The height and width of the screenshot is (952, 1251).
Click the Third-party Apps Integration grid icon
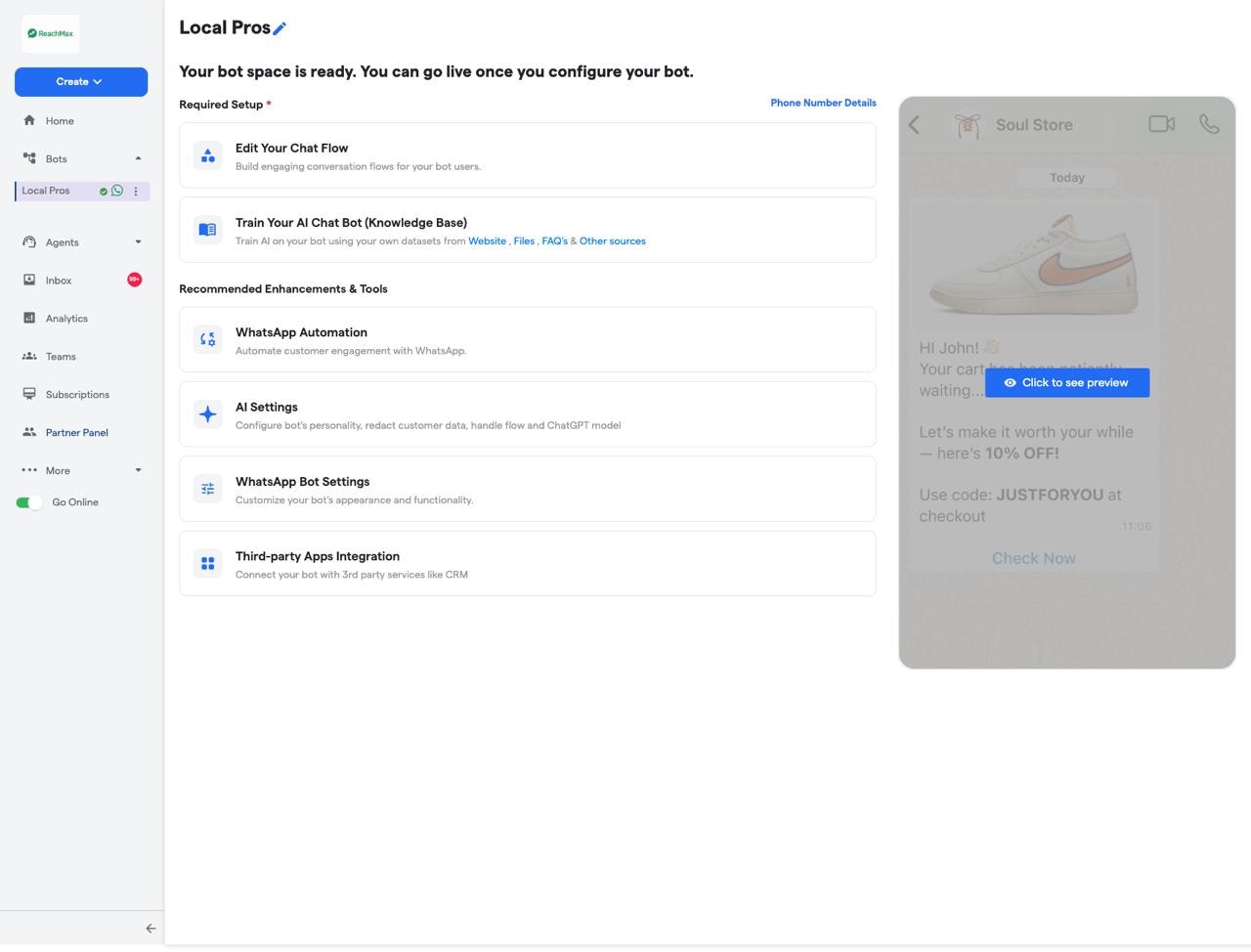tap(207, 563)
